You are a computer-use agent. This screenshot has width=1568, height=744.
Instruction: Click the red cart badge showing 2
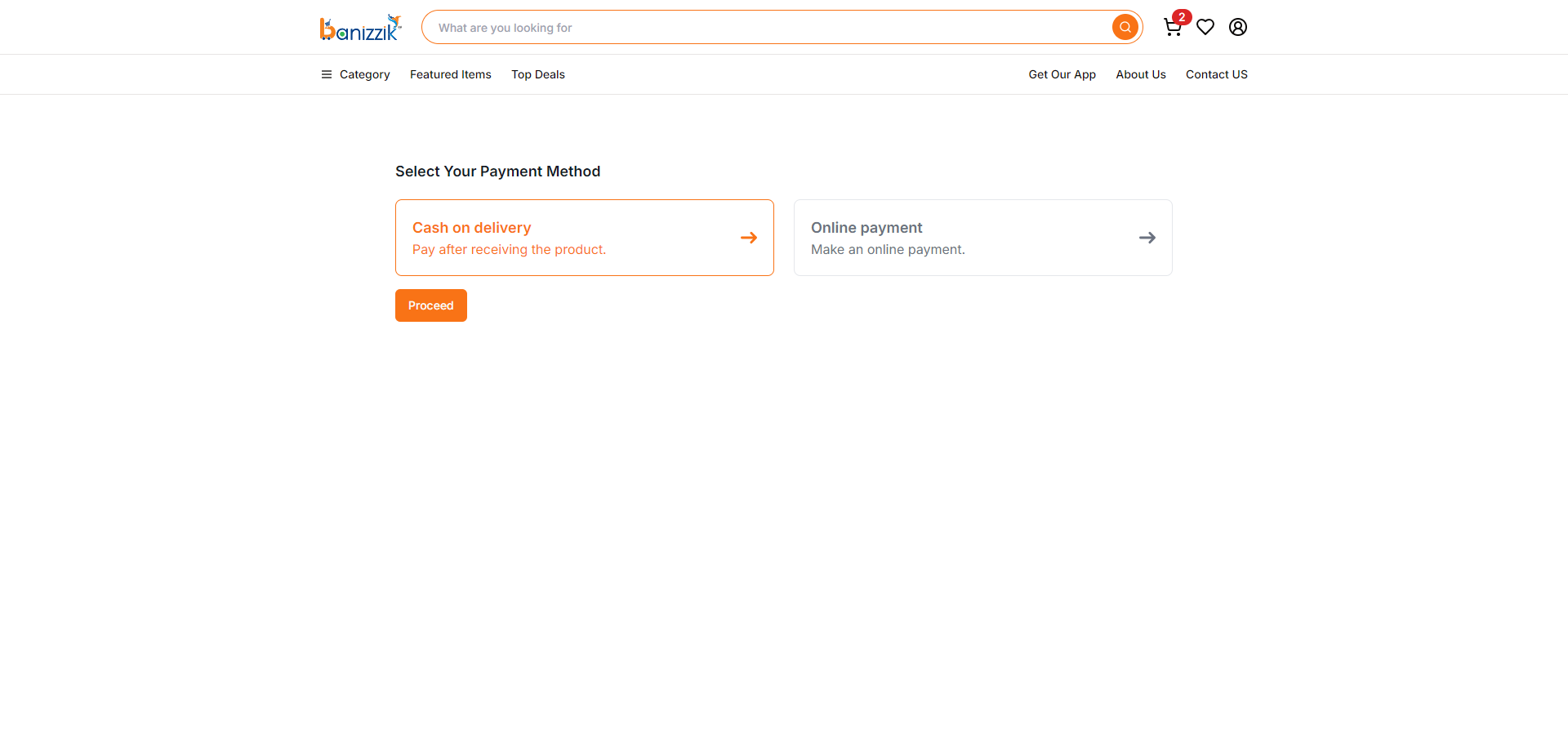(x=1182, y=17)
